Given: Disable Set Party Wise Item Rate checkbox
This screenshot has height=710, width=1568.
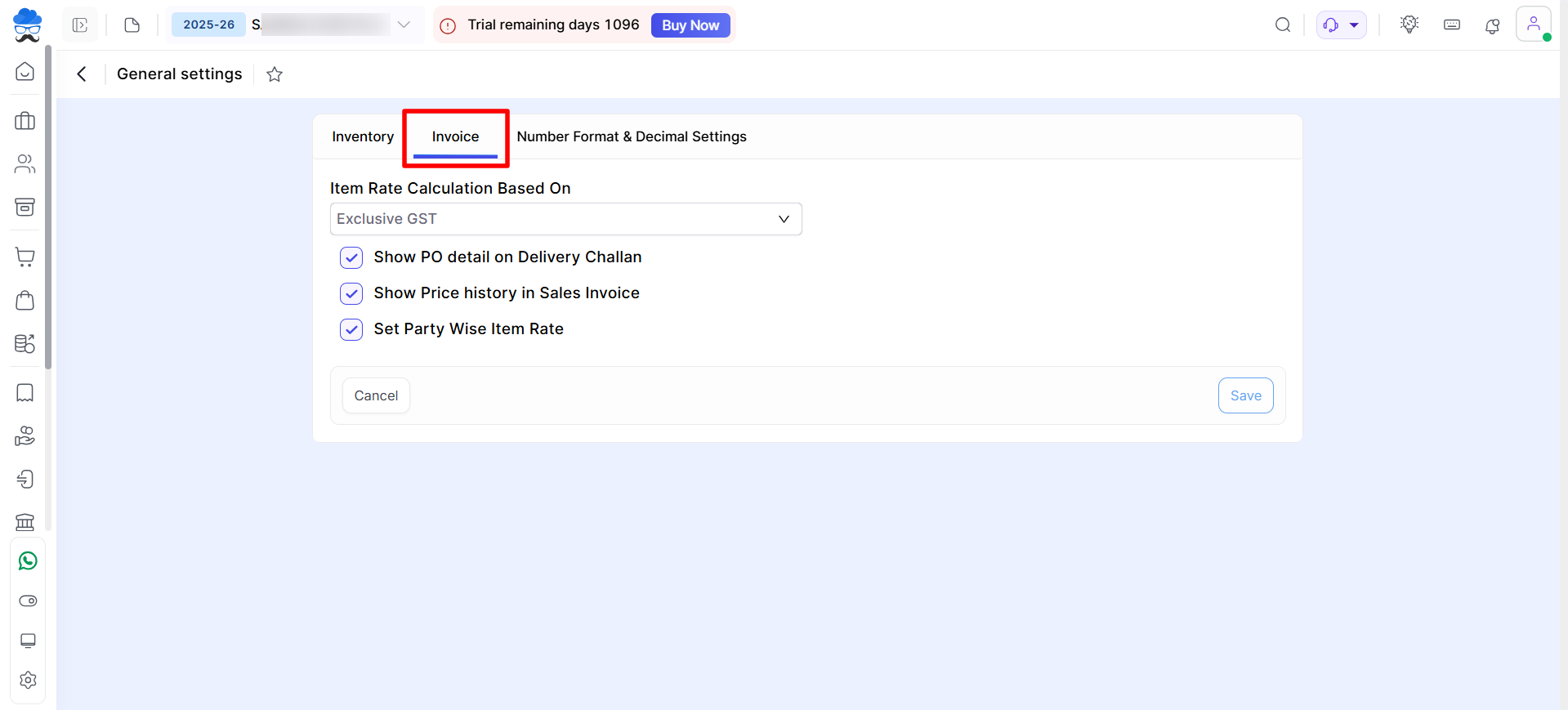Looking at the screenshot, I should pos(351,329).
